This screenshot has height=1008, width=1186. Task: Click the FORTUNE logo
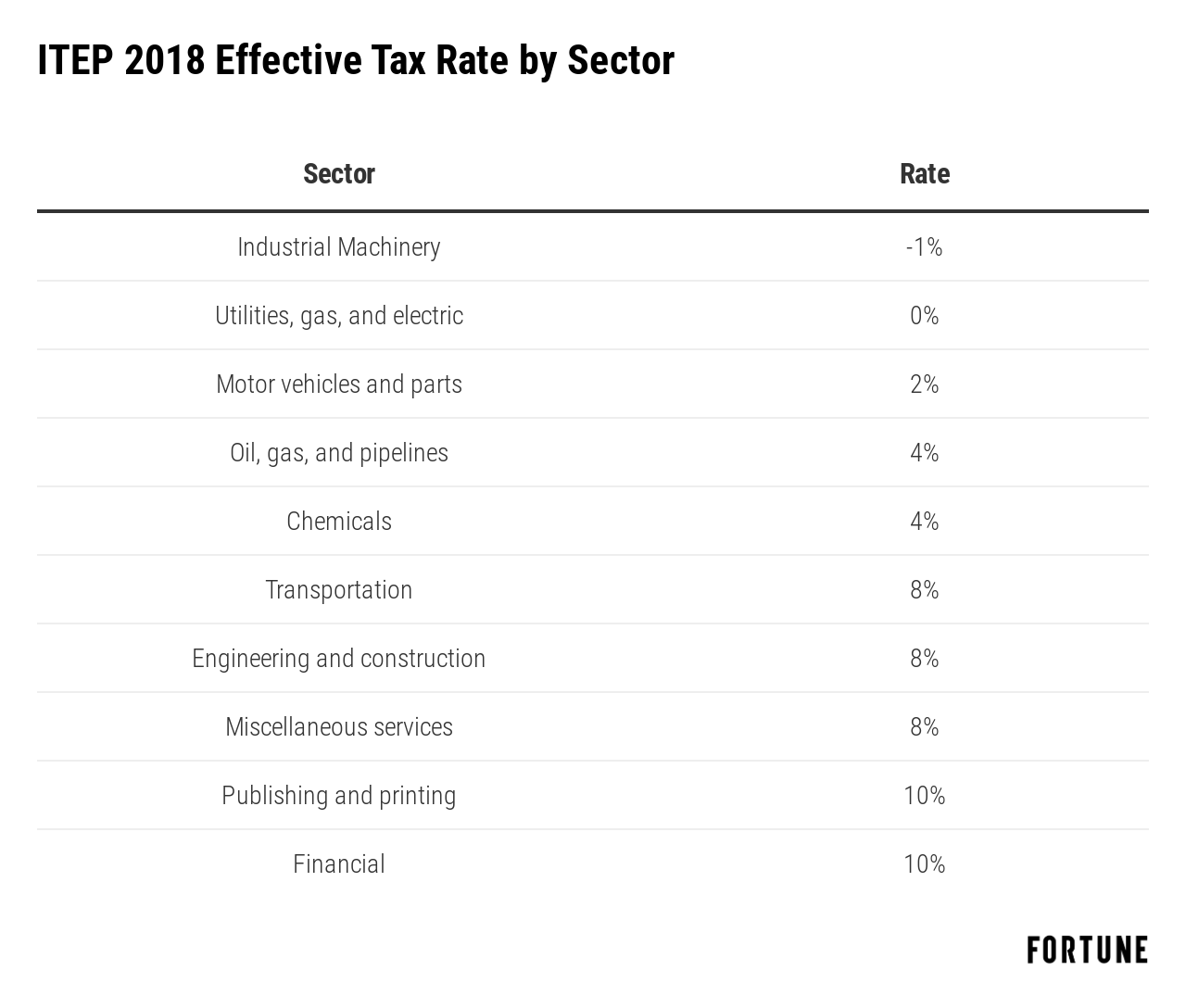(x=1087, y=950)
